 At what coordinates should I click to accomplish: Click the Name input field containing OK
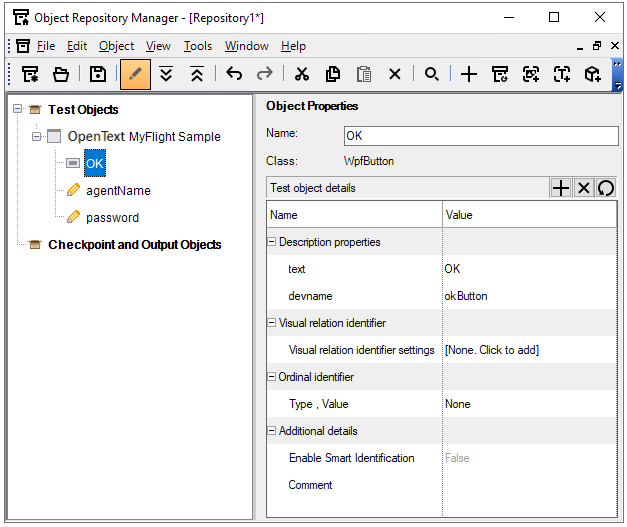(x=480, y=136)
